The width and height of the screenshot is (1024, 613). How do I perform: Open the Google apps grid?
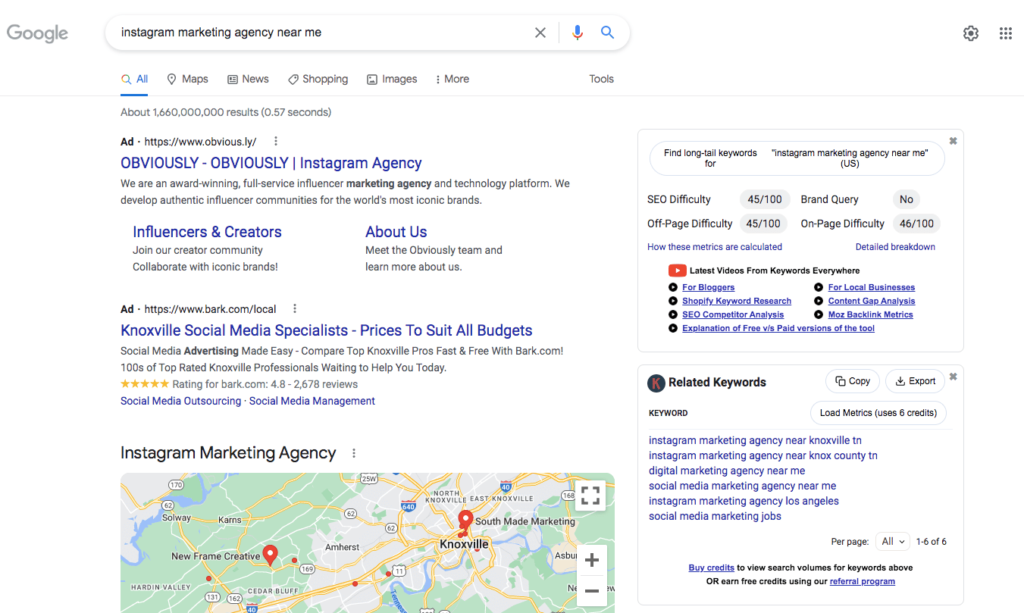pyautogui.click(x=1006, y=33)
